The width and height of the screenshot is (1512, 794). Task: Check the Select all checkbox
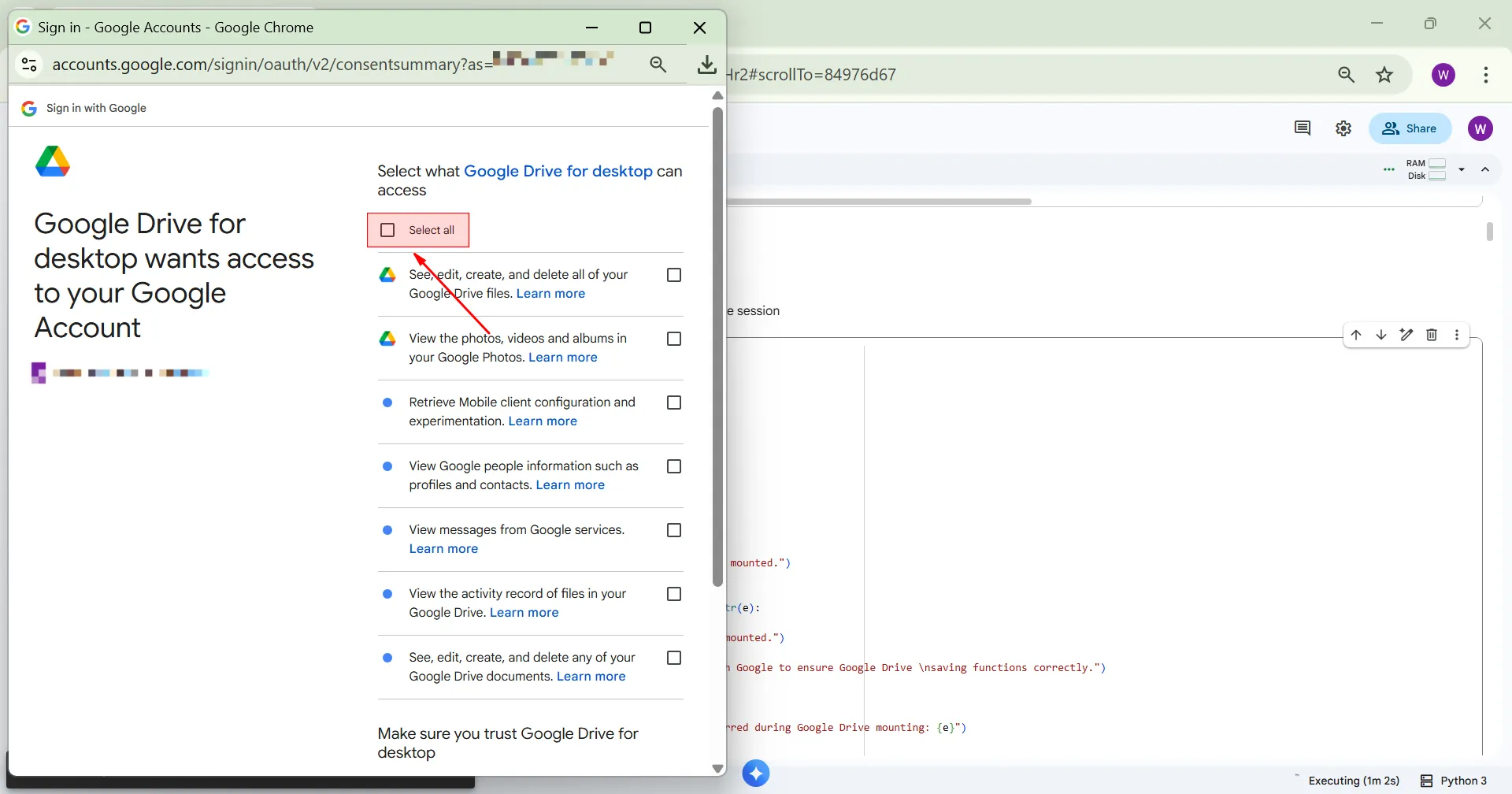[387, 230]
